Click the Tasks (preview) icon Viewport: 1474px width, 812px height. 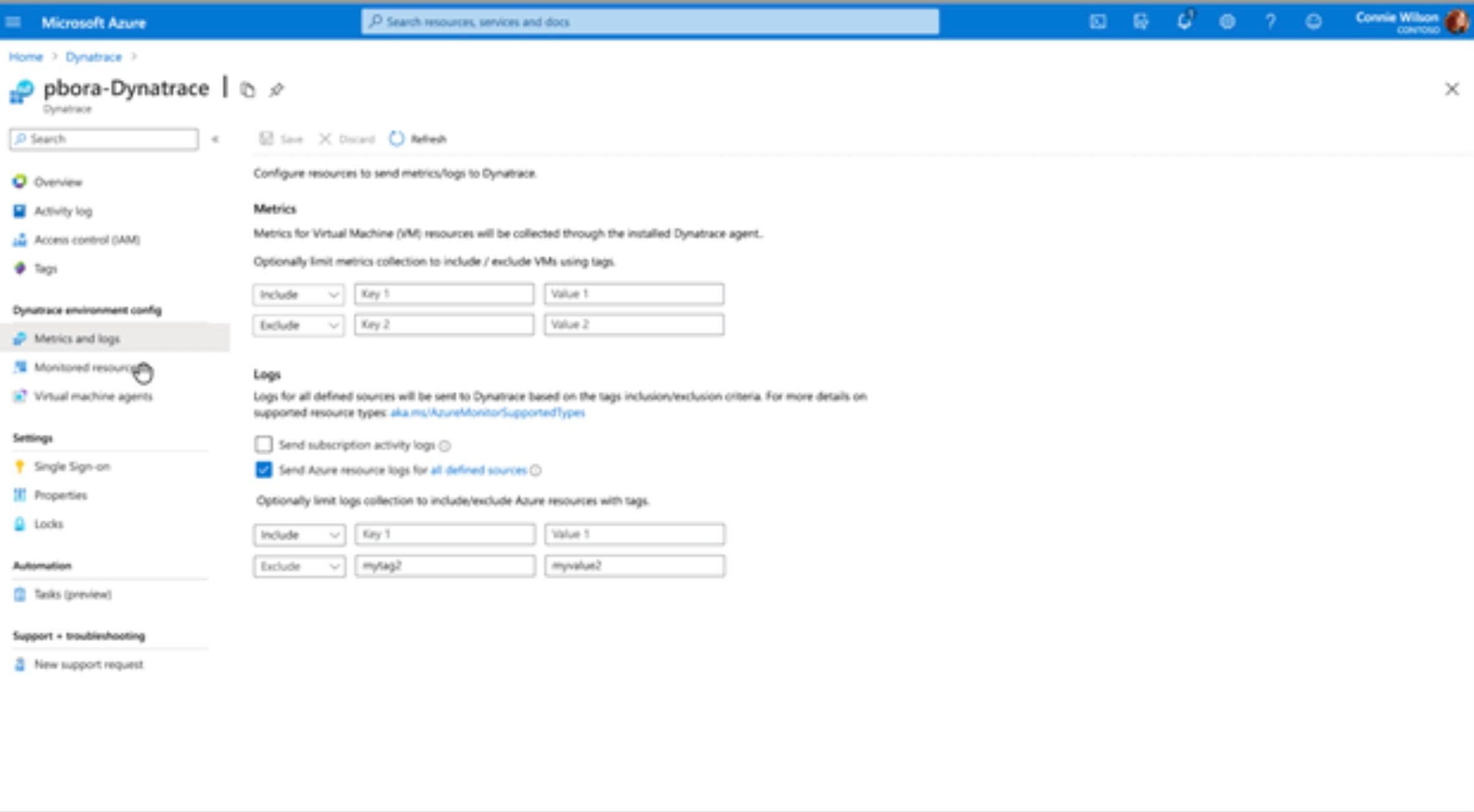click(x=20, y=594)
